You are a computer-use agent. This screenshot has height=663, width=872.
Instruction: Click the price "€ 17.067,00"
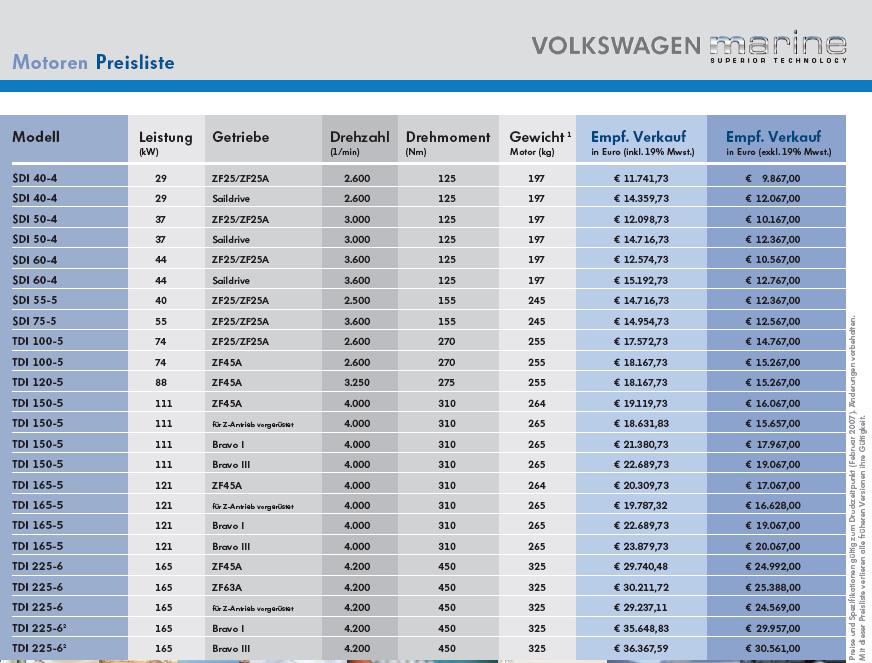point(772,486)
